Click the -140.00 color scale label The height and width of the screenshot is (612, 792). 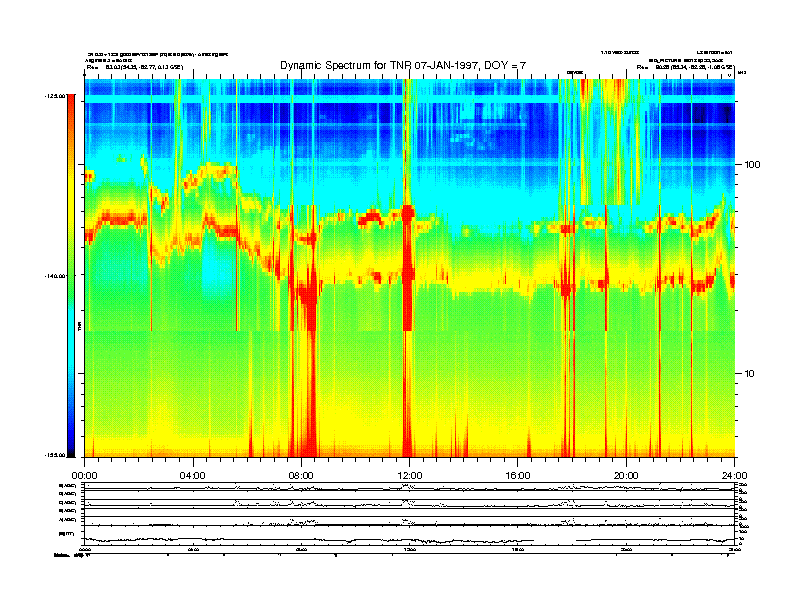coord(55,276)
